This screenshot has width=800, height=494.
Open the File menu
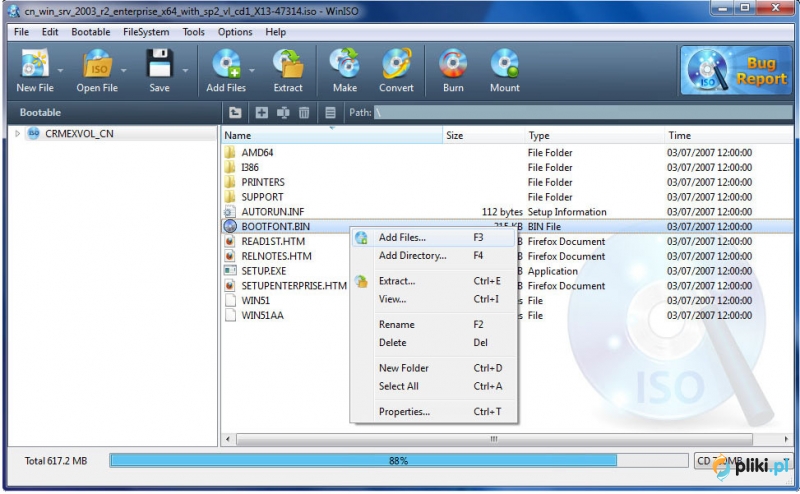click(21, 32)
